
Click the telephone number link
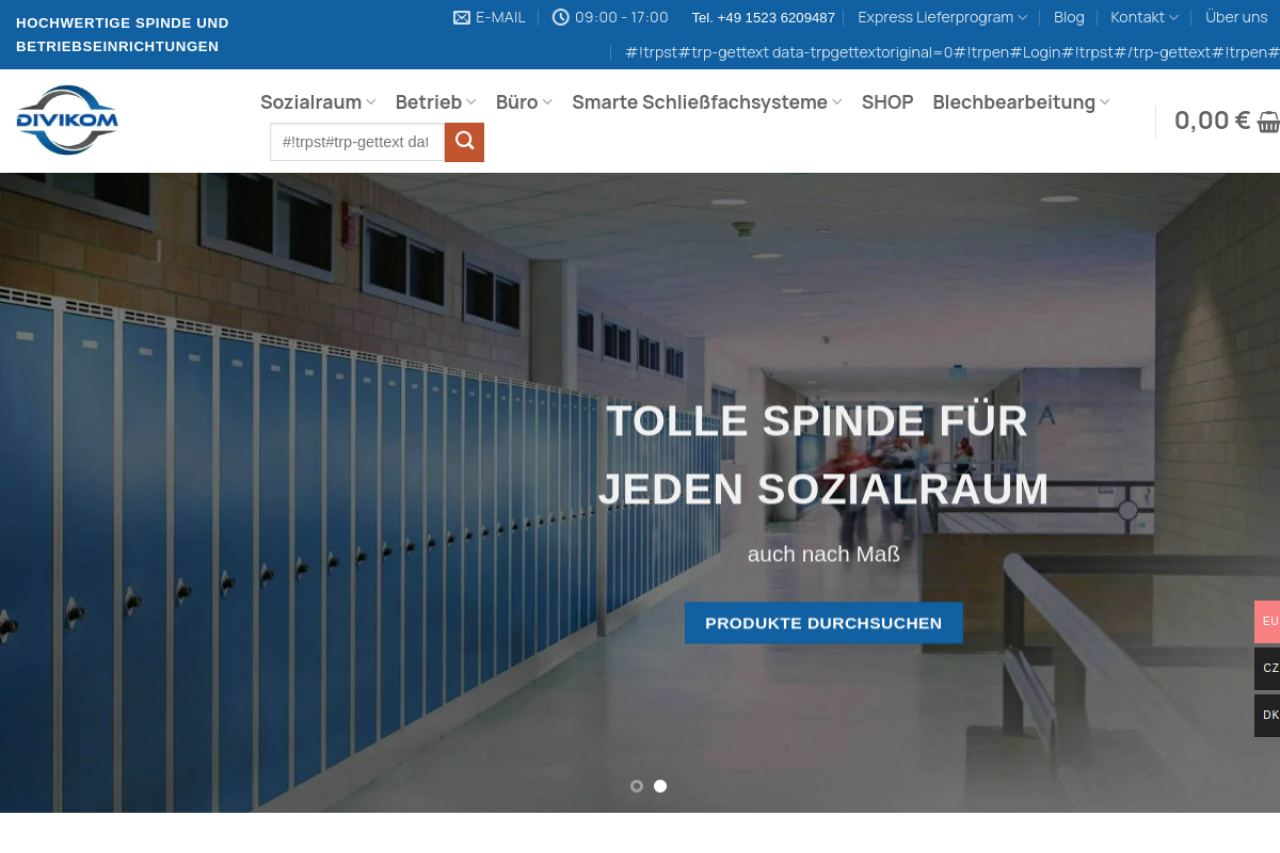pyautogui.click(x=763, y=18)
